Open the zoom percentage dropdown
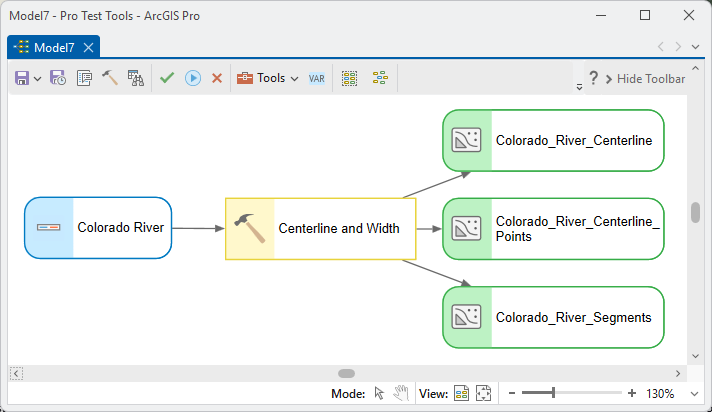 (695, 394)
